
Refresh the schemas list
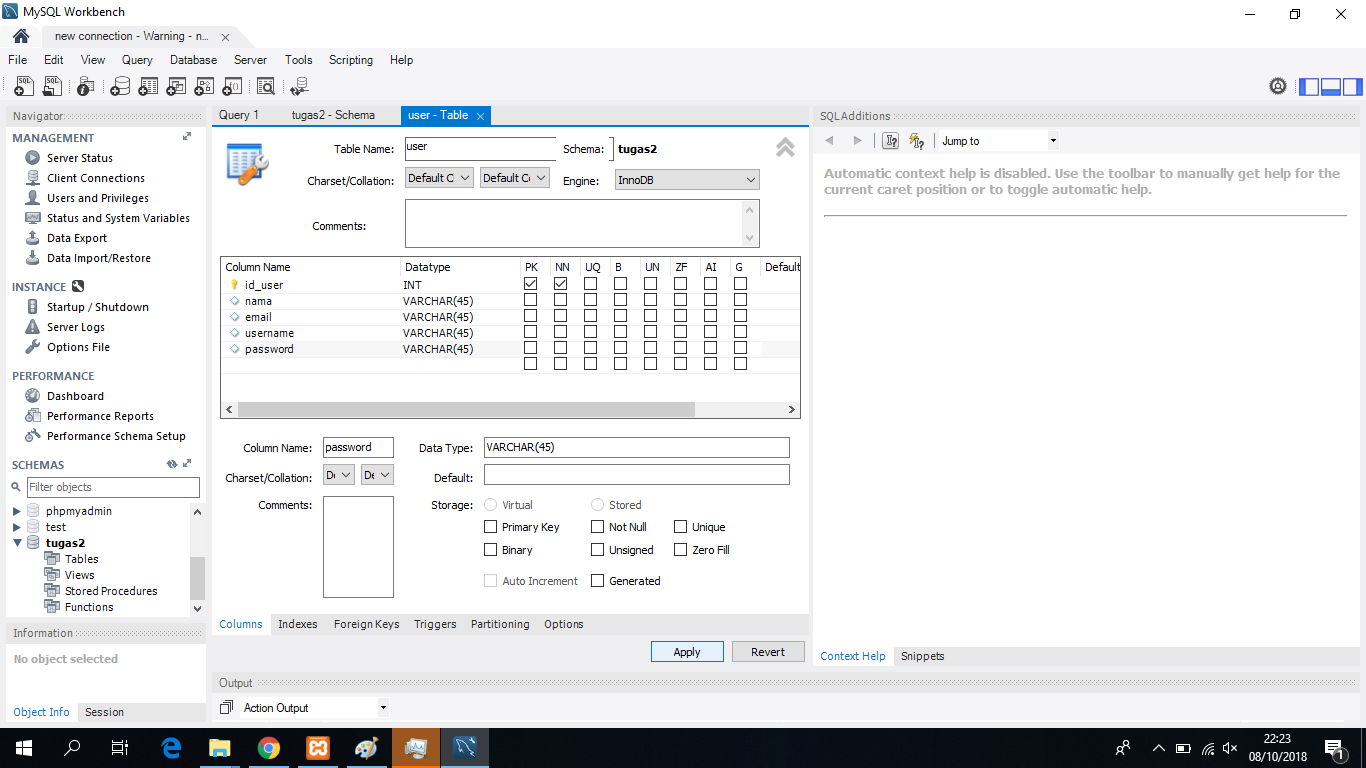tap(171, 464)
